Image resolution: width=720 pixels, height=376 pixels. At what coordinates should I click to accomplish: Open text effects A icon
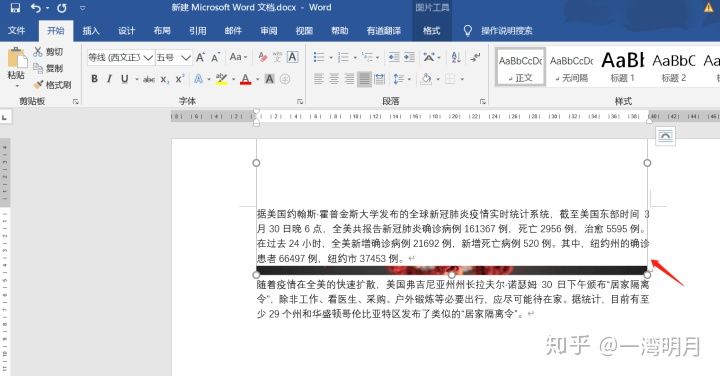198,79
